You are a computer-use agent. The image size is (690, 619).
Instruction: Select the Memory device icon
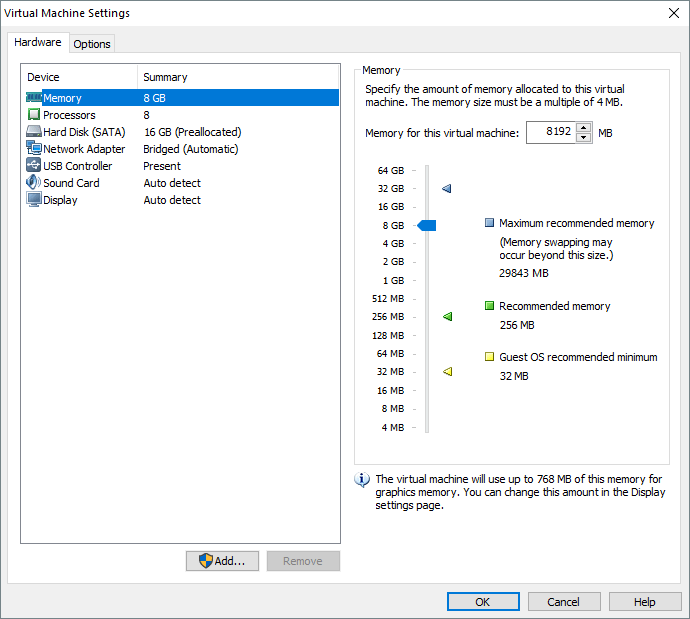[x=34, y=98]
